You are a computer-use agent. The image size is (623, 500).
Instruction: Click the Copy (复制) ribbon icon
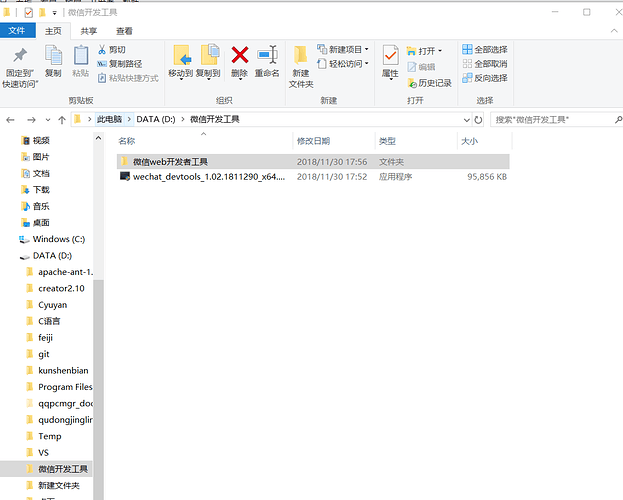[53, 61]
